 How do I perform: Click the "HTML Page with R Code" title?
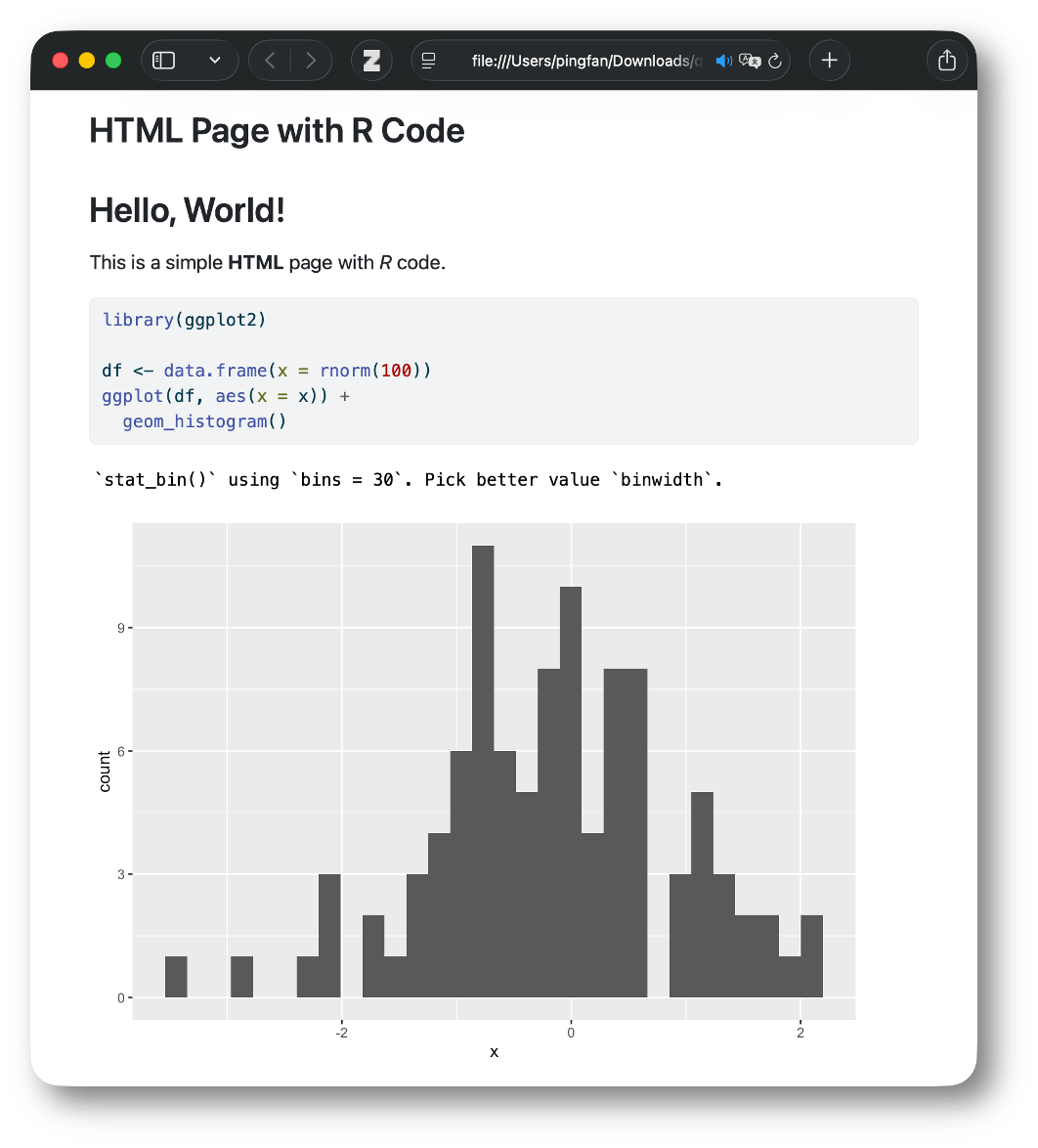pyautogui.click(x=277, y=130)
